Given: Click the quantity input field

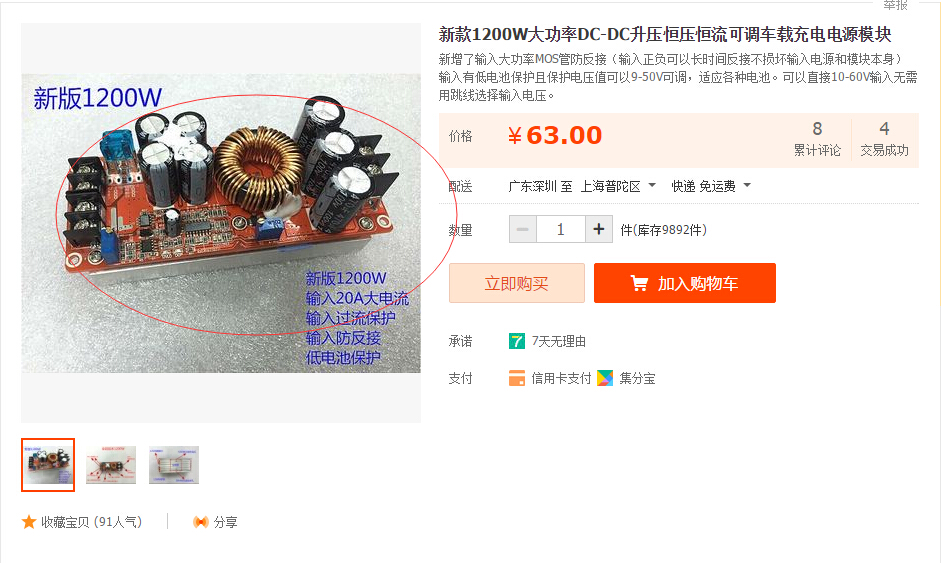Looking at the screenshot, I should [x=561, y=229].
